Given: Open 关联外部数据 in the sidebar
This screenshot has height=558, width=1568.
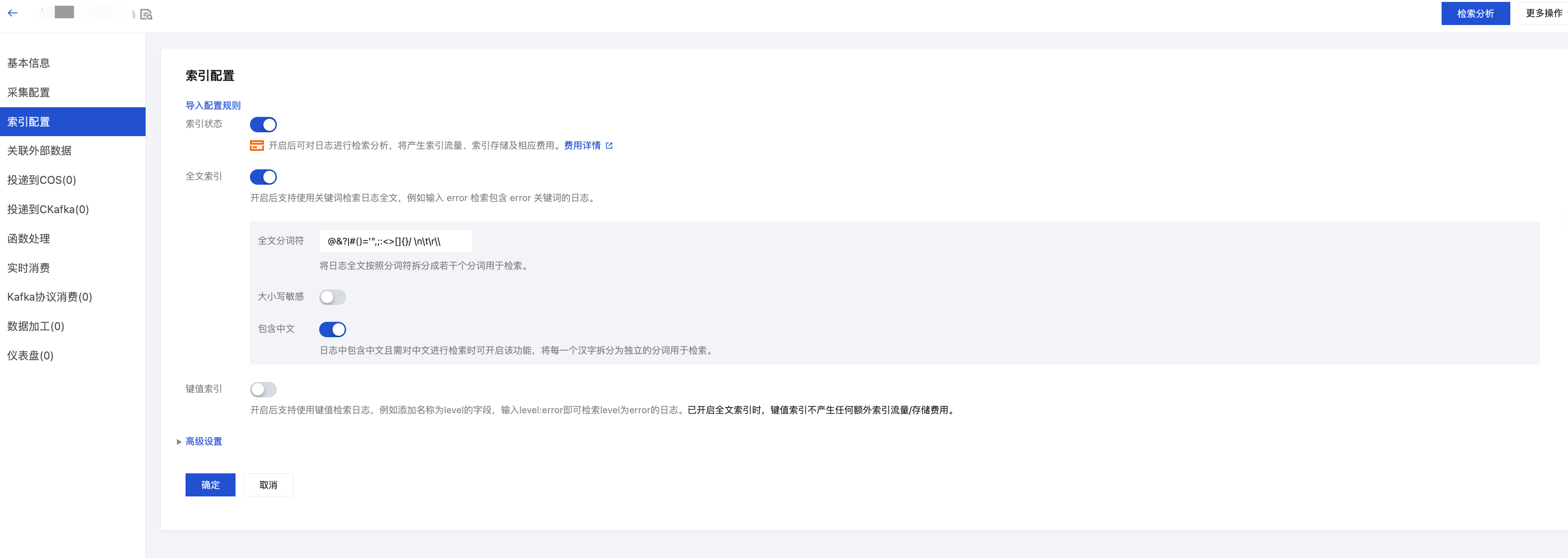Looking at the screenshot, I should 73,151.
